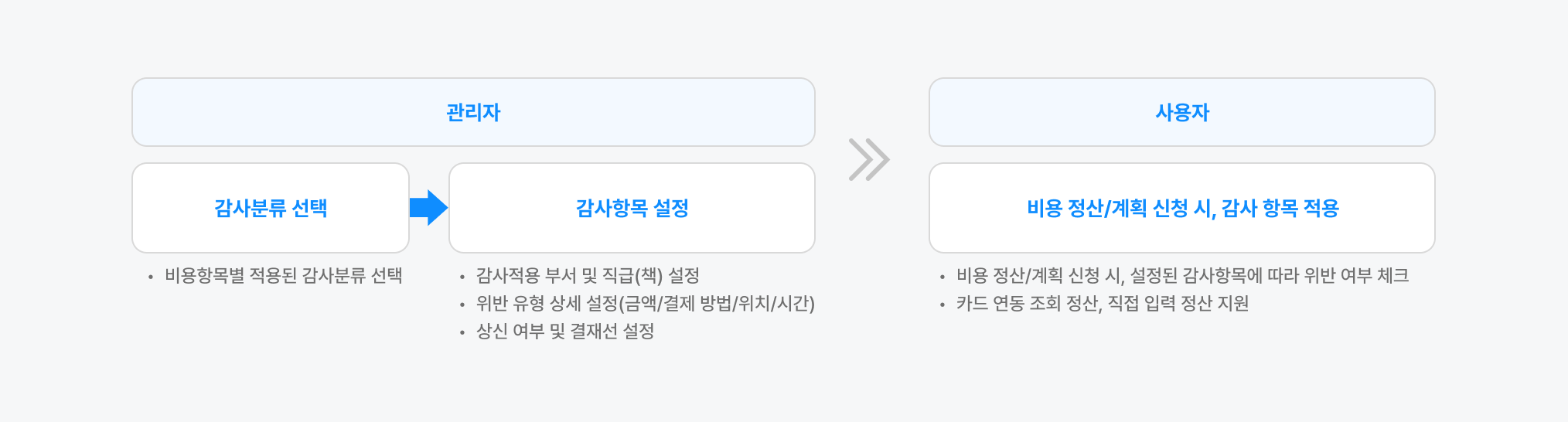Click the 감사적용 부서 및 직급(책) 설정 text

click(588, 276)
